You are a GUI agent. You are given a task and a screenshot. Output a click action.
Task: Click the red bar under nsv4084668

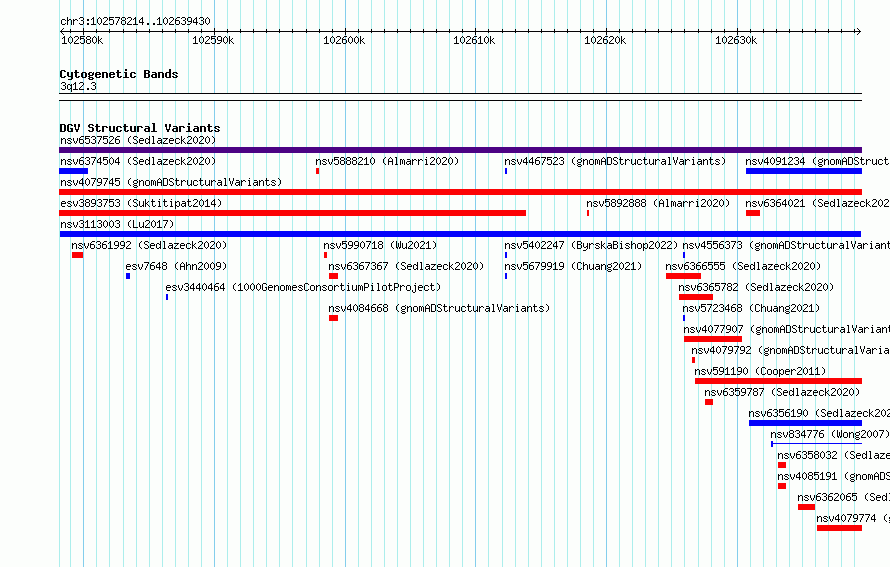(333, 318)
